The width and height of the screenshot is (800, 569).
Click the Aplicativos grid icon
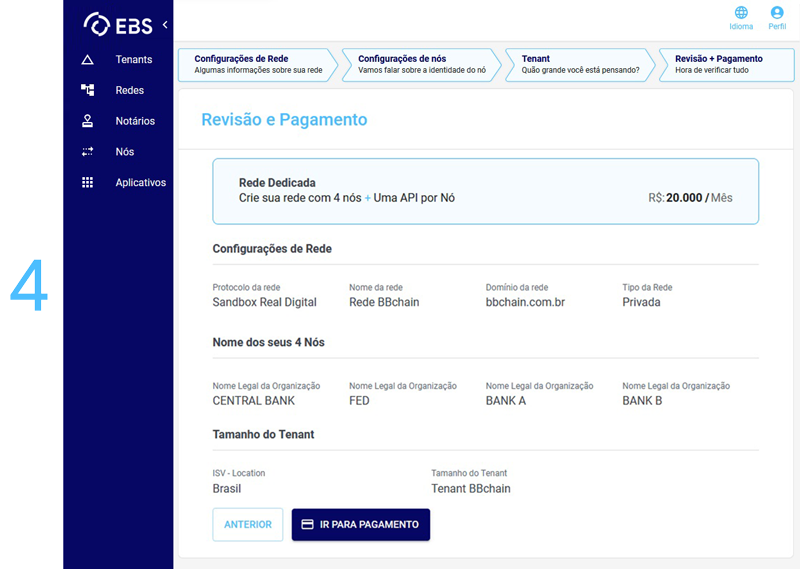pyautogui.click(x=87, y=183)
